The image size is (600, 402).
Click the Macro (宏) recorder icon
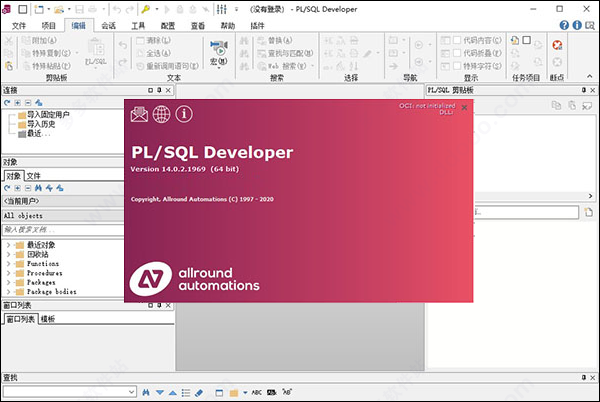pyautogui.click(x=218, y=46)
